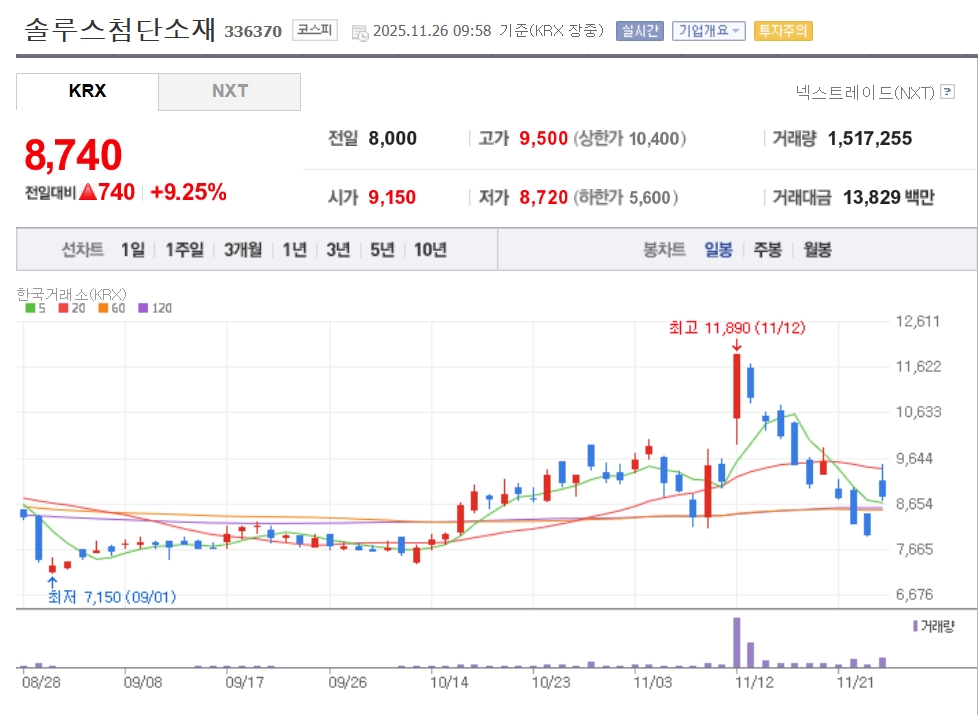Click the purple 거래량 volume legend marker
Screen dimensions: 978x715
coord(915,625)
